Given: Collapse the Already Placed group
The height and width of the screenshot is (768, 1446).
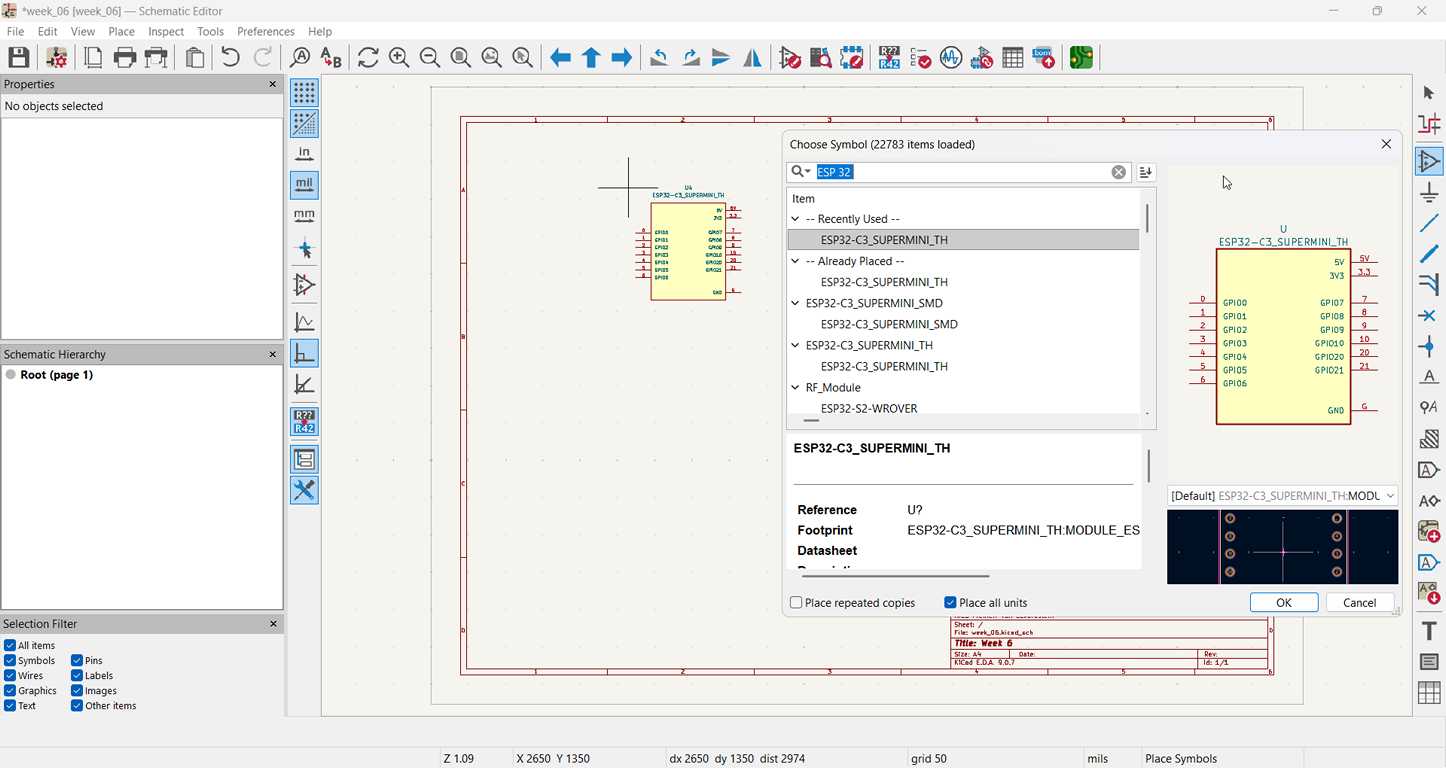Looking at the screenshot, I should 796,261.
